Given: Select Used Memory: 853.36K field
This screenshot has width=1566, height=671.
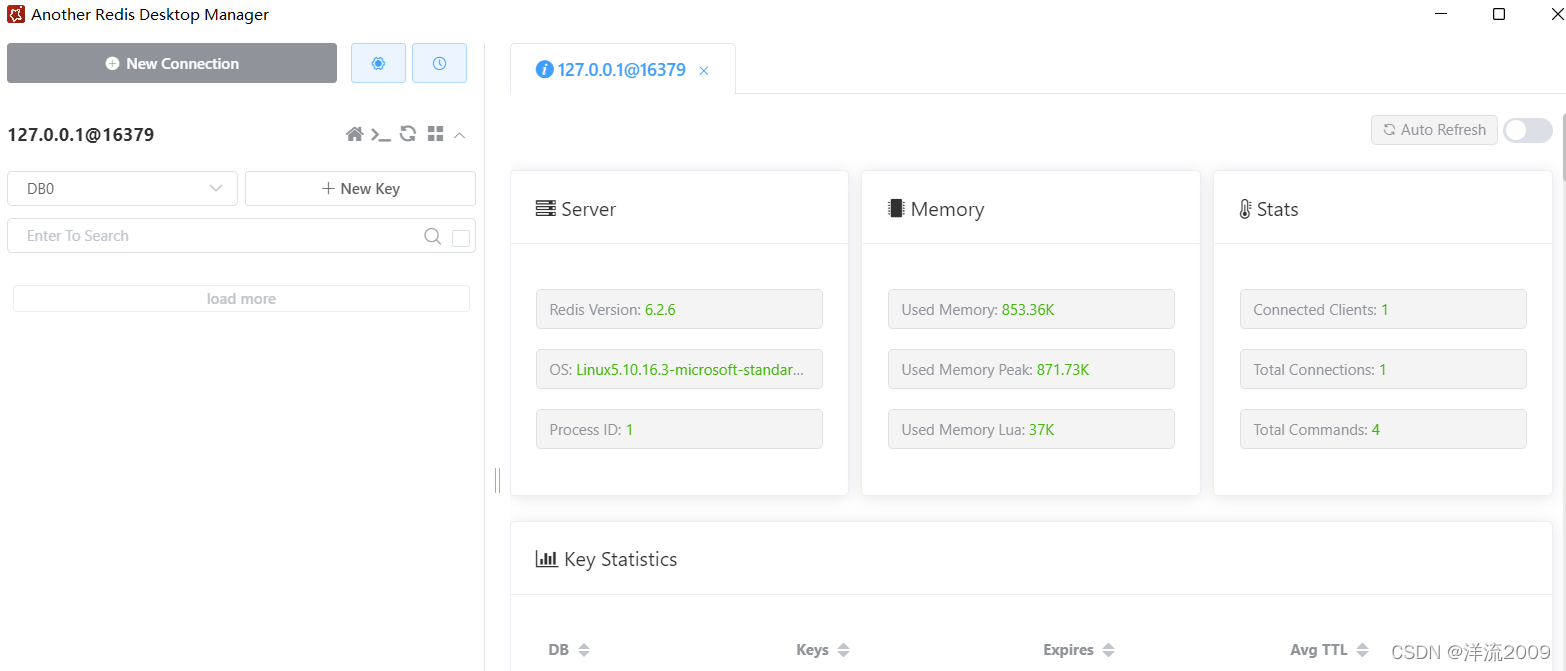Looking at the screenshot, I should [1031, 309].
